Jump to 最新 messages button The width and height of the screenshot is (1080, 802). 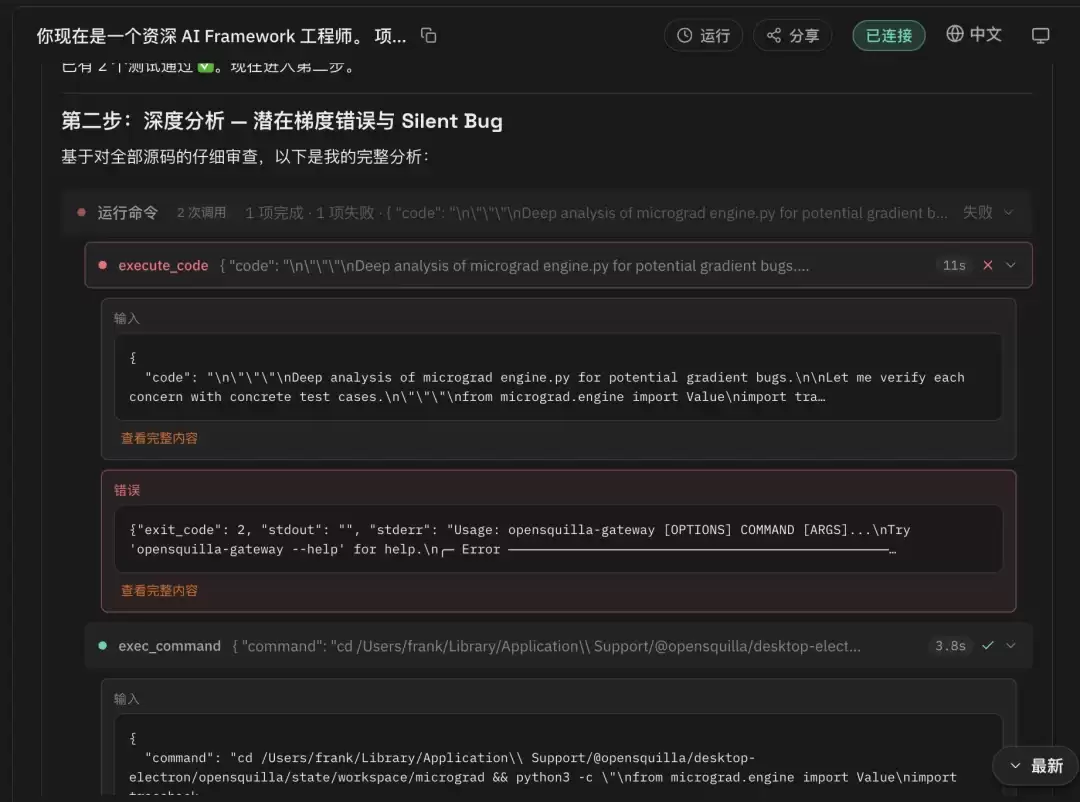[1035, 765]
